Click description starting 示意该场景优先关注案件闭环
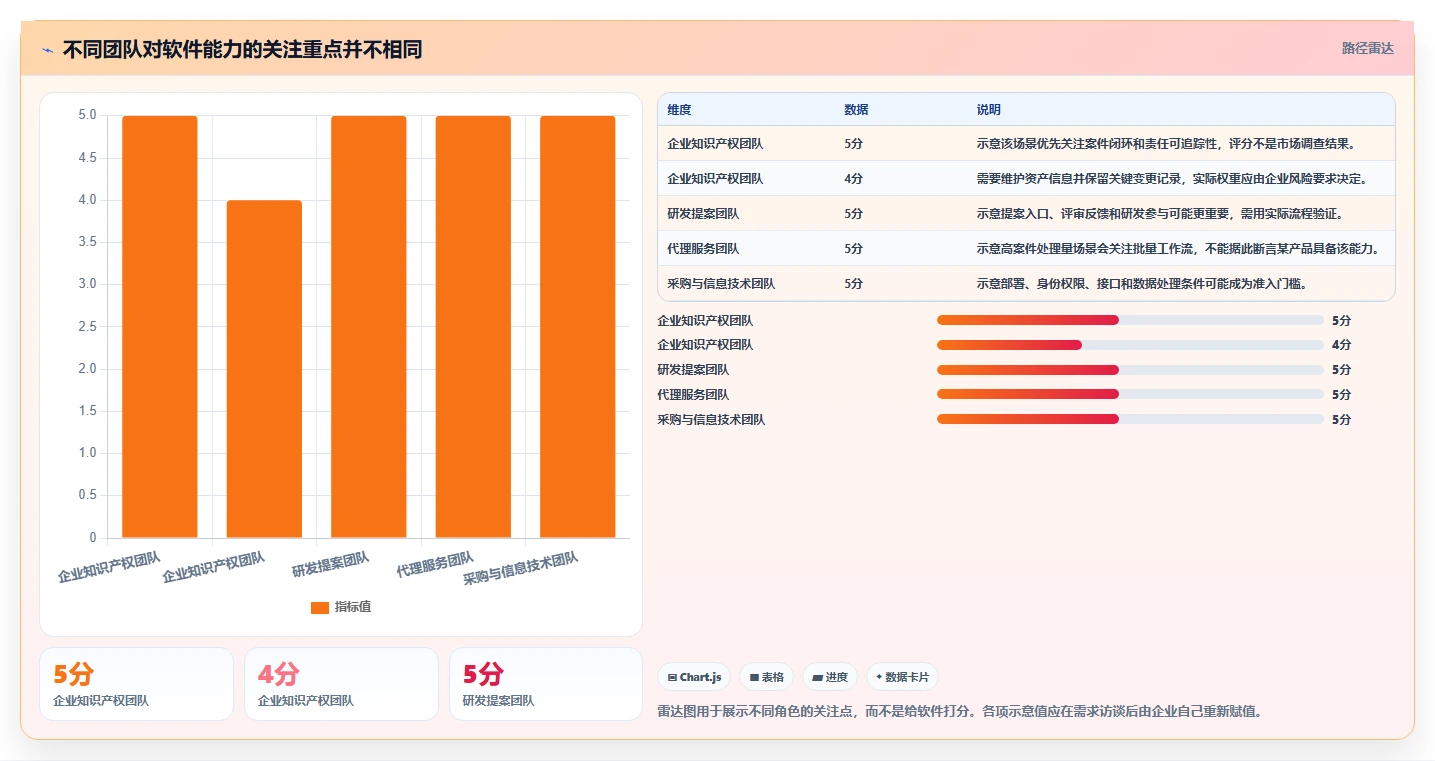 [x=1166, y=144]
